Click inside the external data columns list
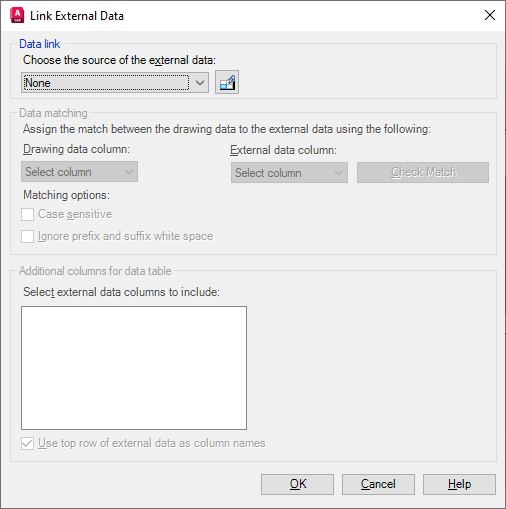 coord(134,368)
